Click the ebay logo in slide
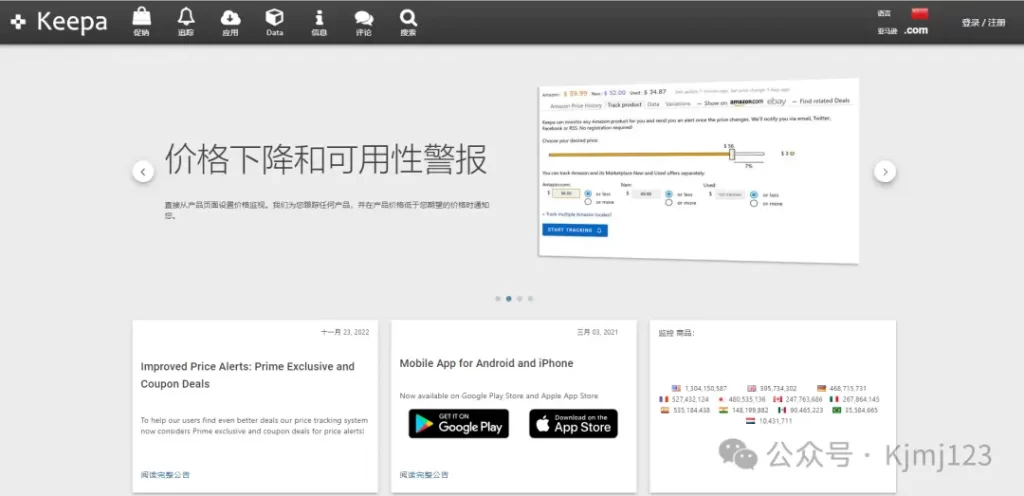Image resolution: width=1024 pixels, height=496 pixels. click(776, 102)
